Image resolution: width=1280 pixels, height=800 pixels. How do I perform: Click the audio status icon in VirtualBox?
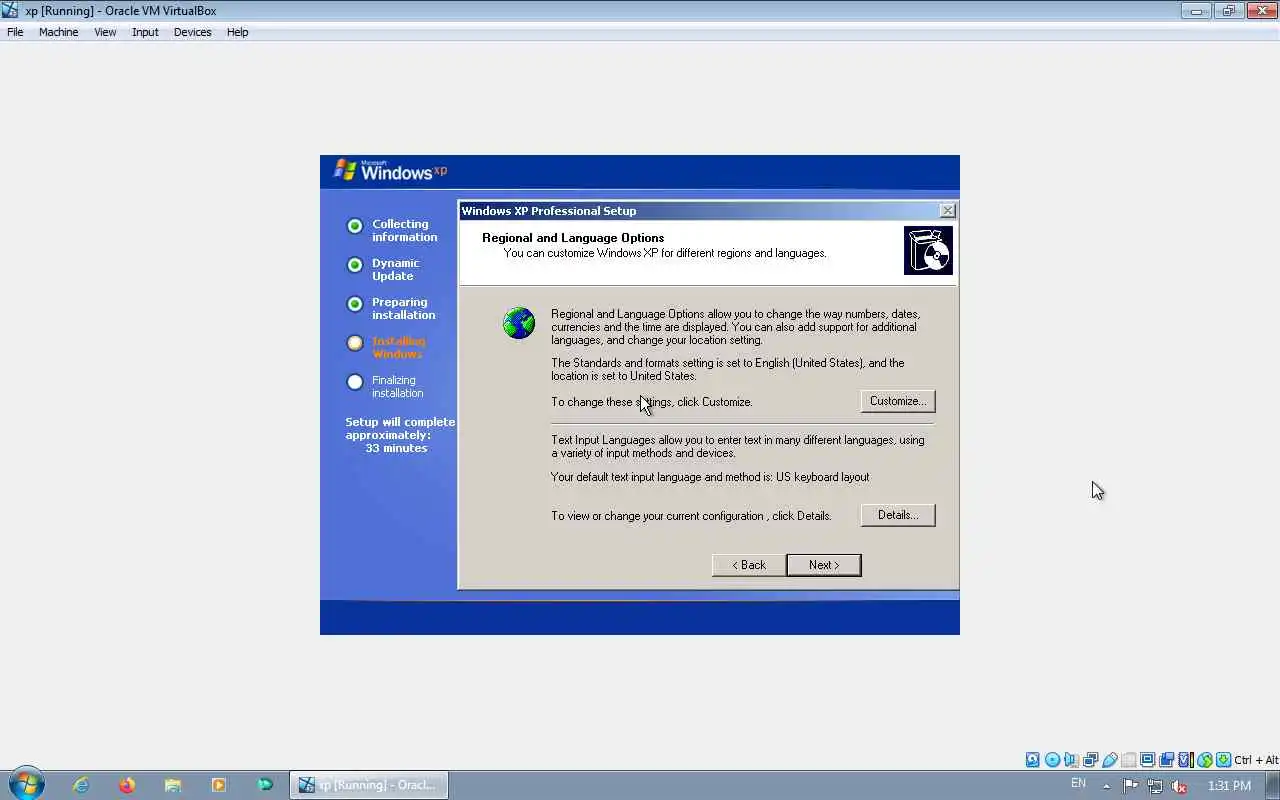pyautogui.click(x=1071, y=760)
